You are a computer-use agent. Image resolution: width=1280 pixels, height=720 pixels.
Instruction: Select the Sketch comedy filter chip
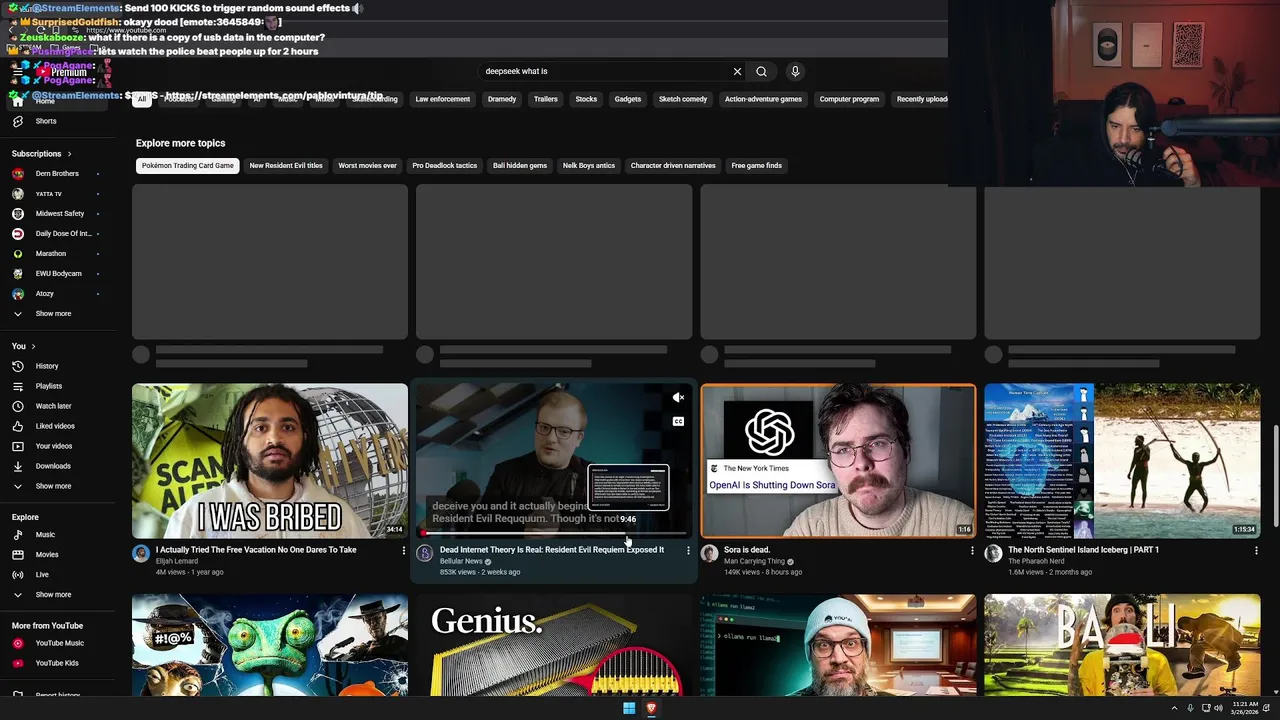[683, 99]
